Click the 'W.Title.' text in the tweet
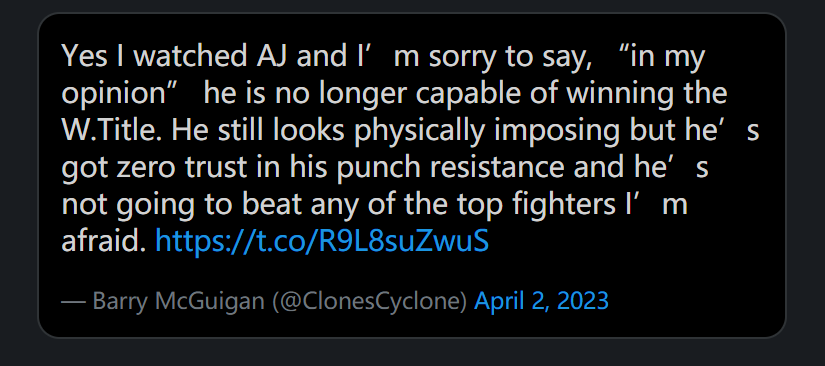The width and height of the screenshot is (825, 366). [x=113, y=131]
